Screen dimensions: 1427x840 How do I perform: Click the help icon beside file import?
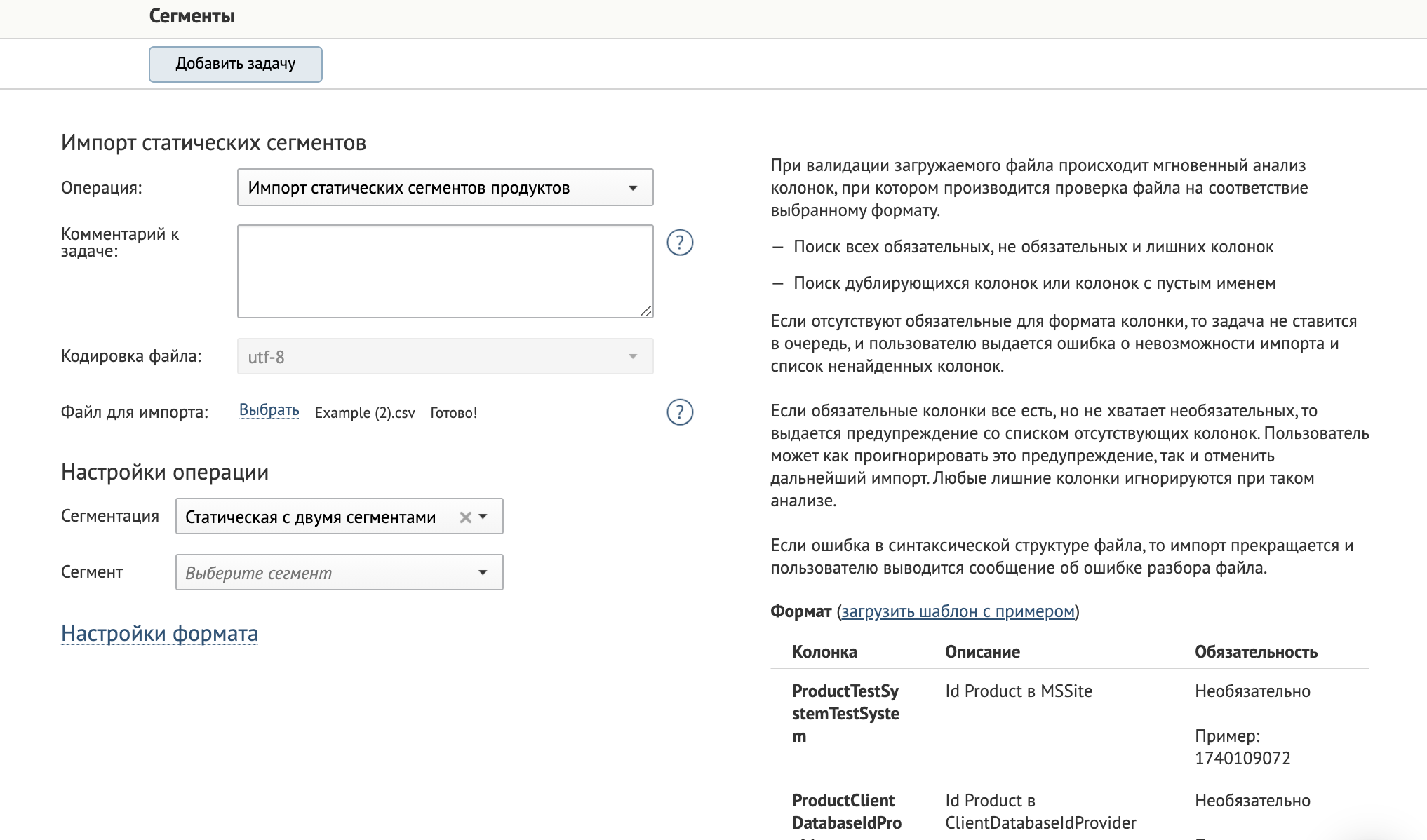pos(680,412)
